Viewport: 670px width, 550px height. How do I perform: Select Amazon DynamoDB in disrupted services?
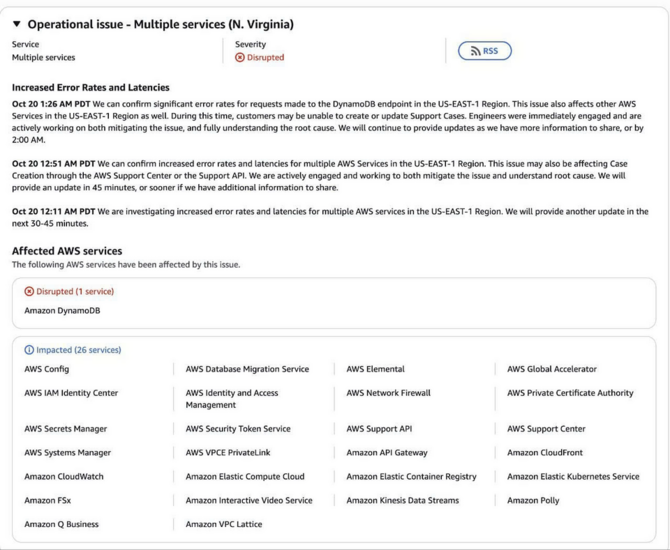click(x=62, y=311)
